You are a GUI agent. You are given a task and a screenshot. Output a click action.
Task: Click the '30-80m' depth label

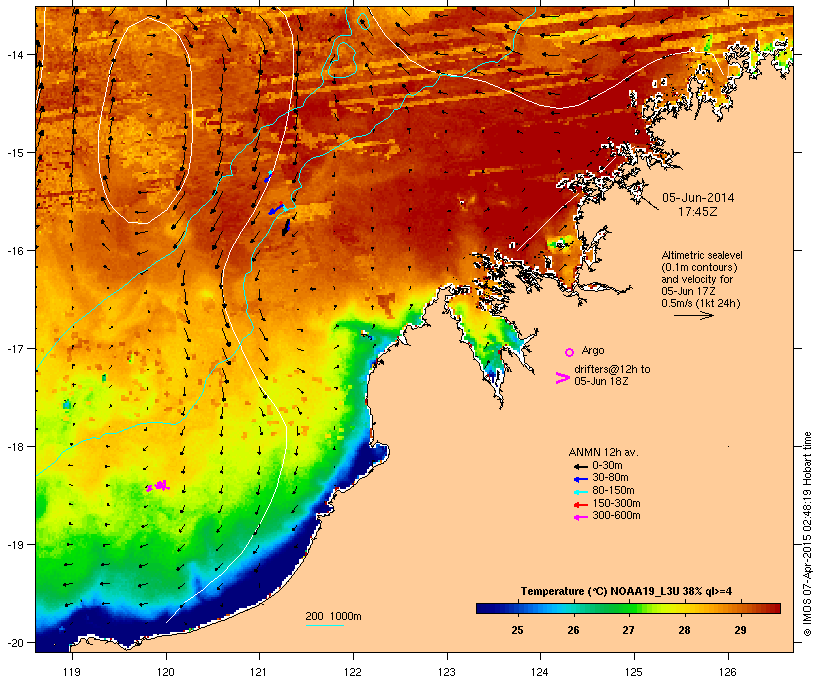[x=610, y=478]
